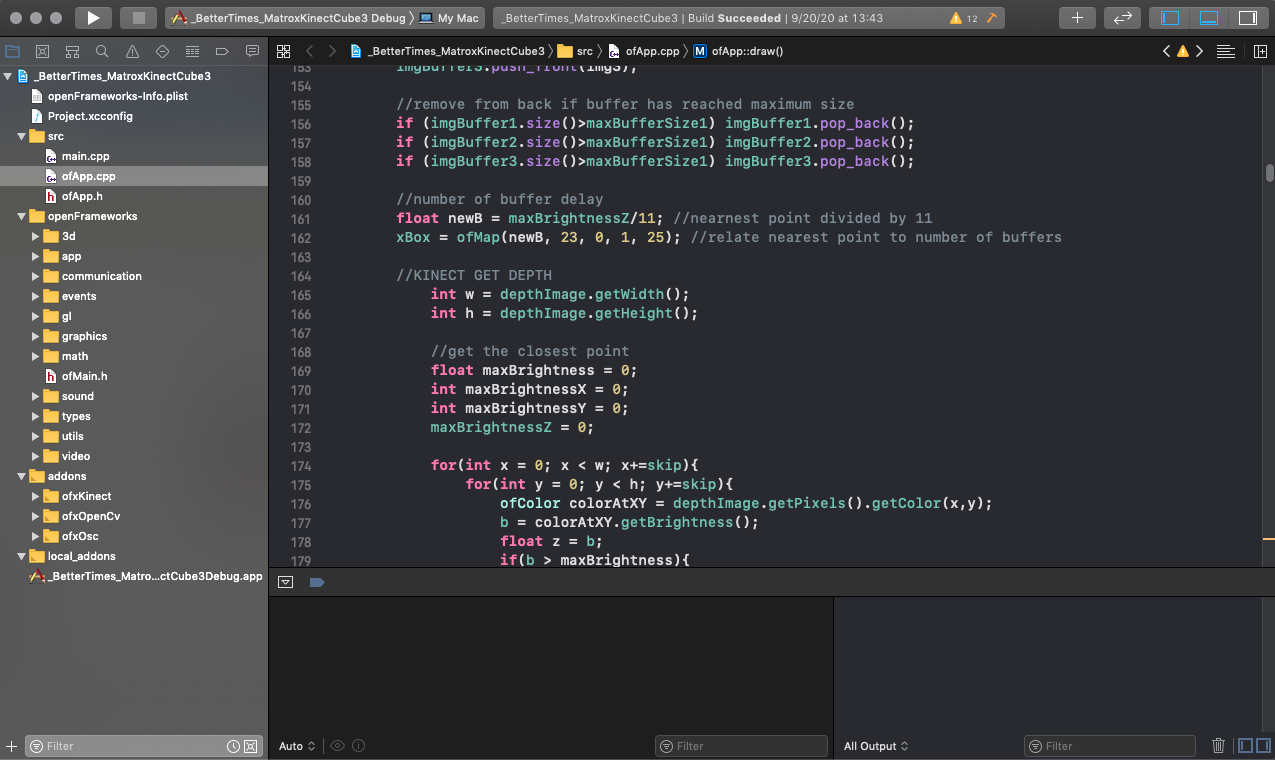The image size is (1275, 760).
Task: Open the Debug navigator
Action: [x=192, y=51]
